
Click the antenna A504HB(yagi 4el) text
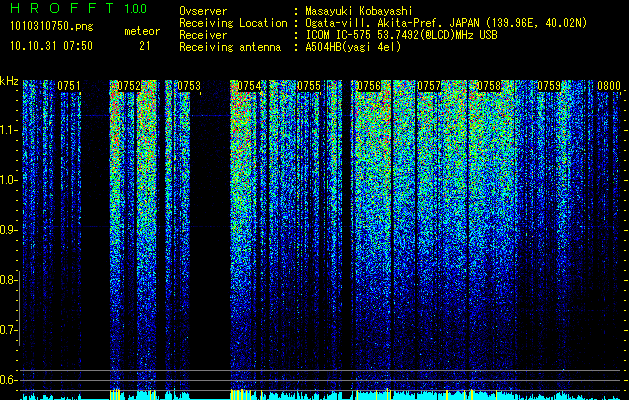coord(353,47)
